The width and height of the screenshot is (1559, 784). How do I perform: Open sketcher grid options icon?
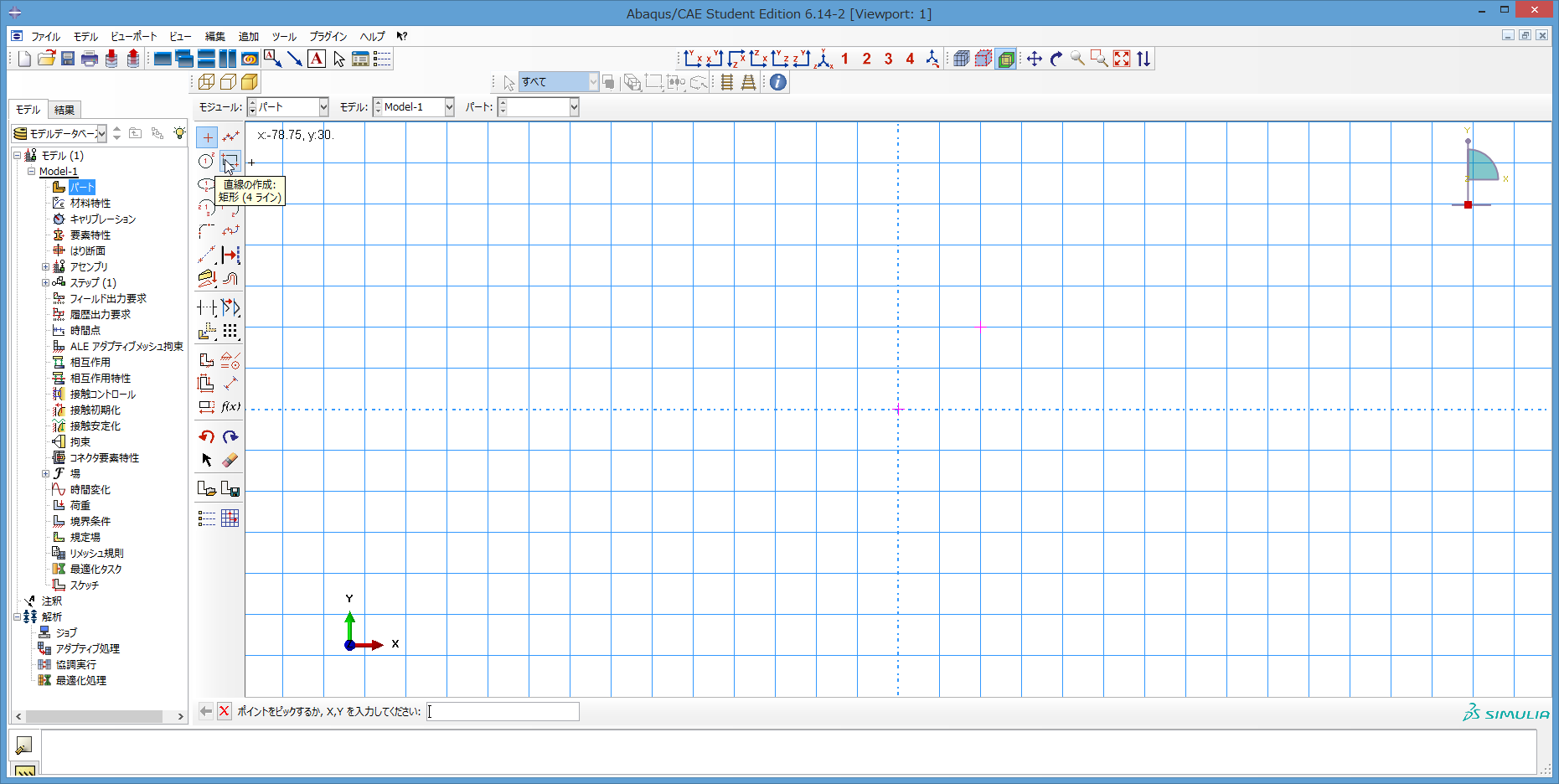(x=230, y=518)
